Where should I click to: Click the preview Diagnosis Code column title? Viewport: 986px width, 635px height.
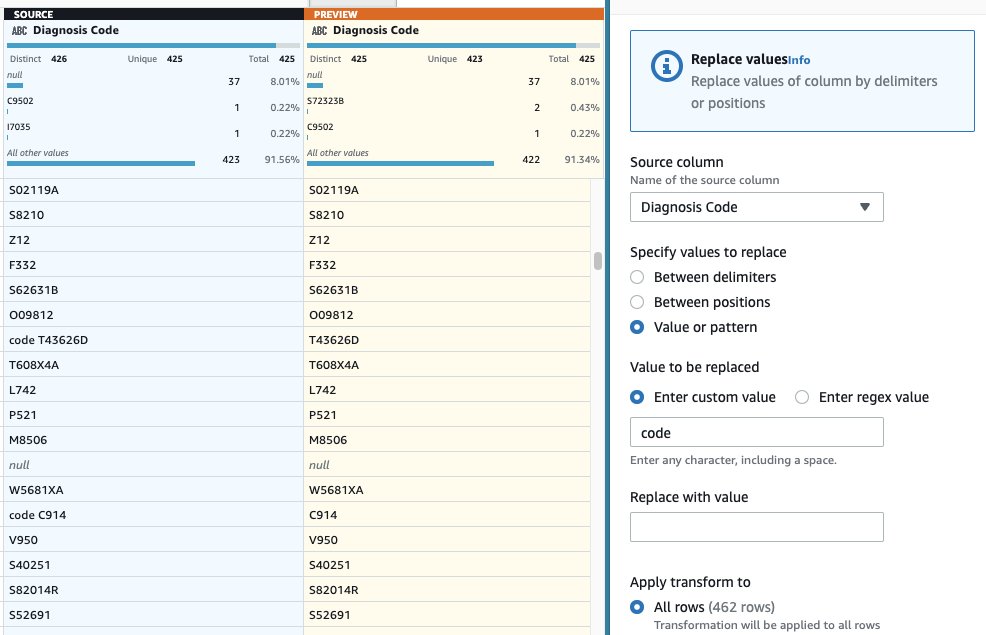(375, 30)
